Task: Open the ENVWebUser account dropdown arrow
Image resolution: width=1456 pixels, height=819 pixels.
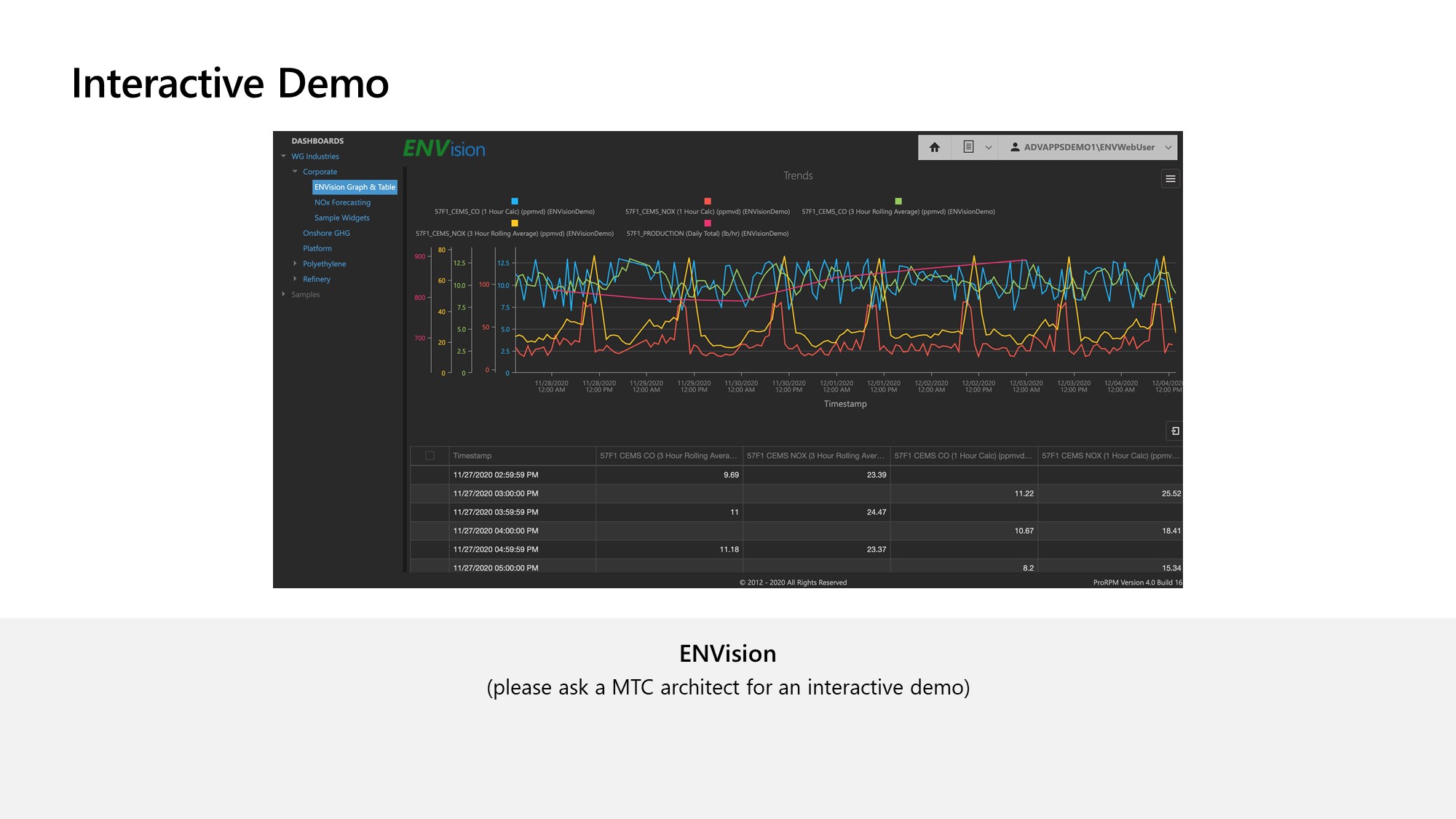Action: (1168, 147)
